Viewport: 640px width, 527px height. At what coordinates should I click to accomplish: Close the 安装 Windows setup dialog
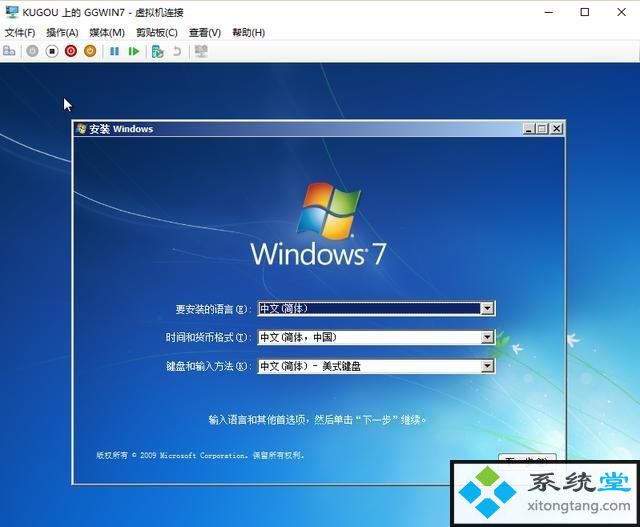pyautogui.click(x=556, y=129)
